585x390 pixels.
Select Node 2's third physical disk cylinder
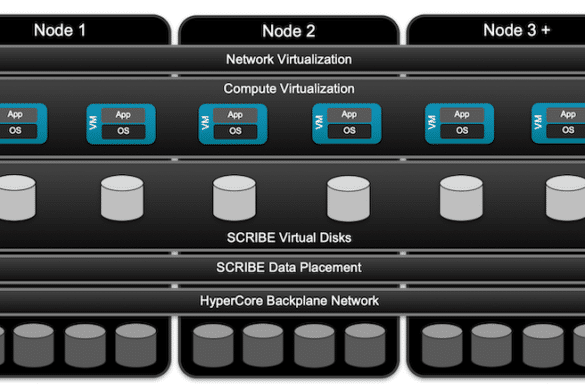(315, 345)
